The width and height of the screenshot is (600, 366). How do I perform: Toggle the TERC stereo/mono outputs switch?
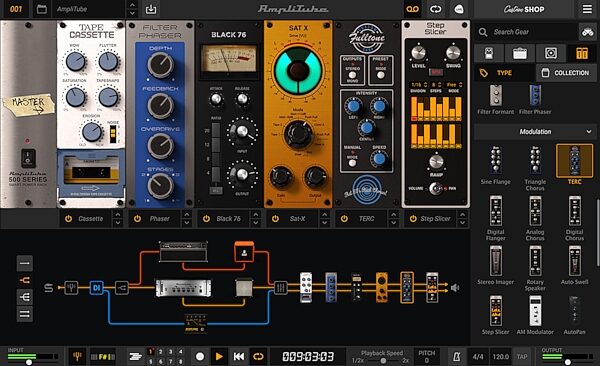[x=352, y=75]
